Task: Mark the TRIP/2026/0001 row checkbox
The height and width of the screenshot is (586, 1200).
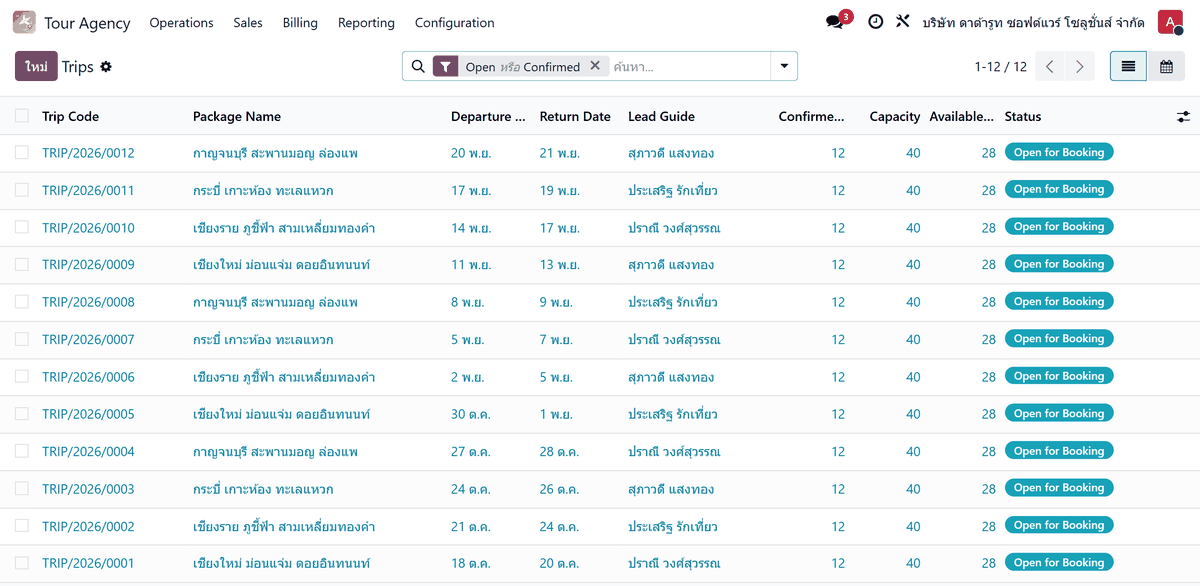Action: 22,563
